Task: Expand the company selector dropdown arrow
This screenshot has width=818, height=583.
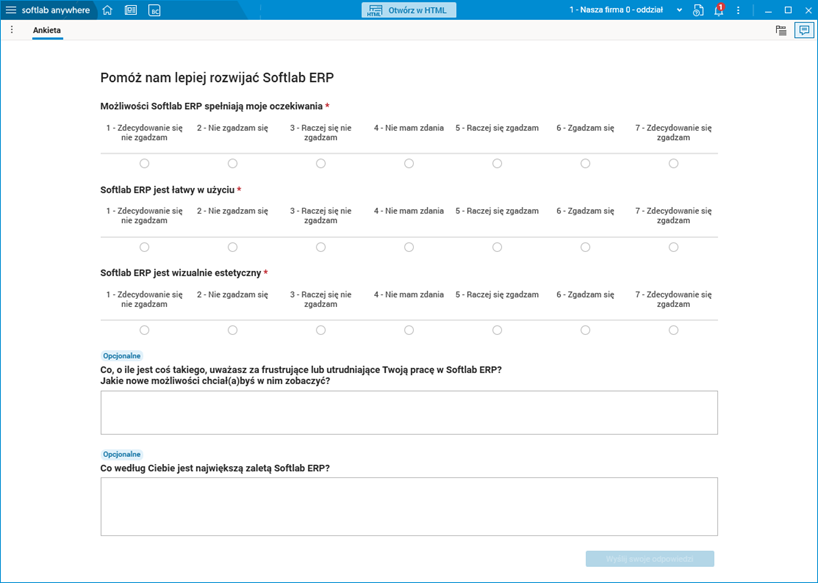Action: pos(679,10)
